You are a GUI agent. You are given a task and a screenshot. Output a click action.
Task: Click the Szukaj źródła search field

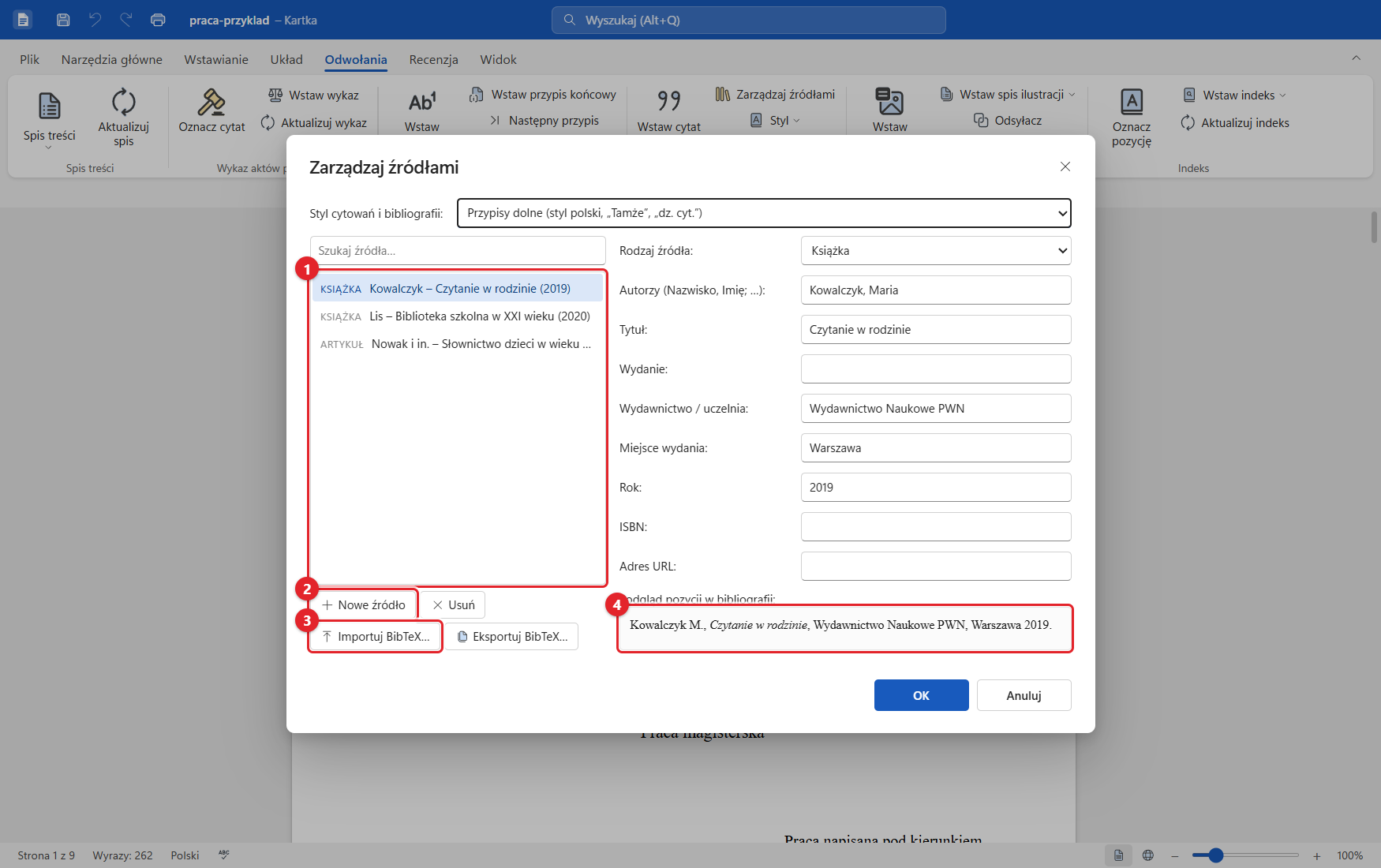click(458, 251)
